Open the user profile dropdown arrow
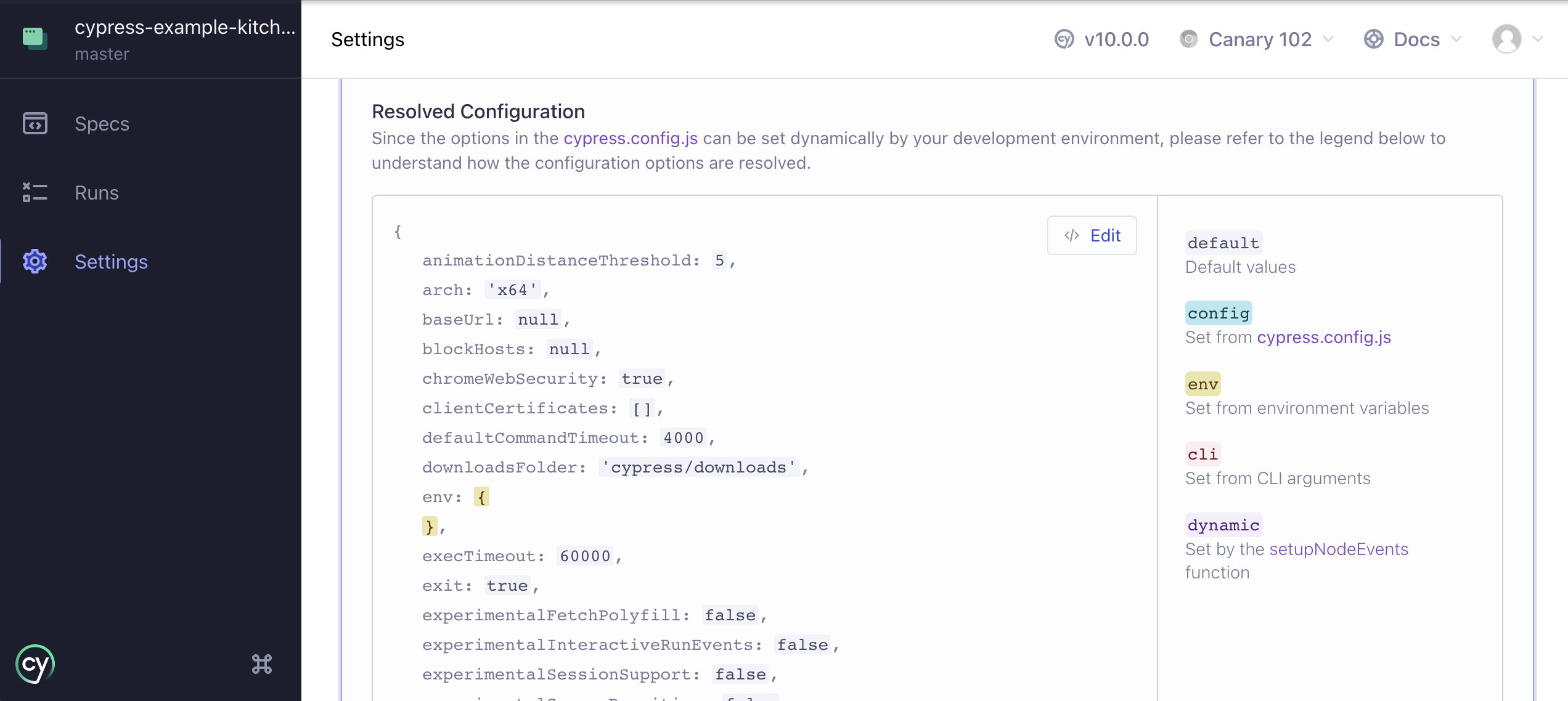Viewport: 1568px width, 701px height. (1538, 39)
